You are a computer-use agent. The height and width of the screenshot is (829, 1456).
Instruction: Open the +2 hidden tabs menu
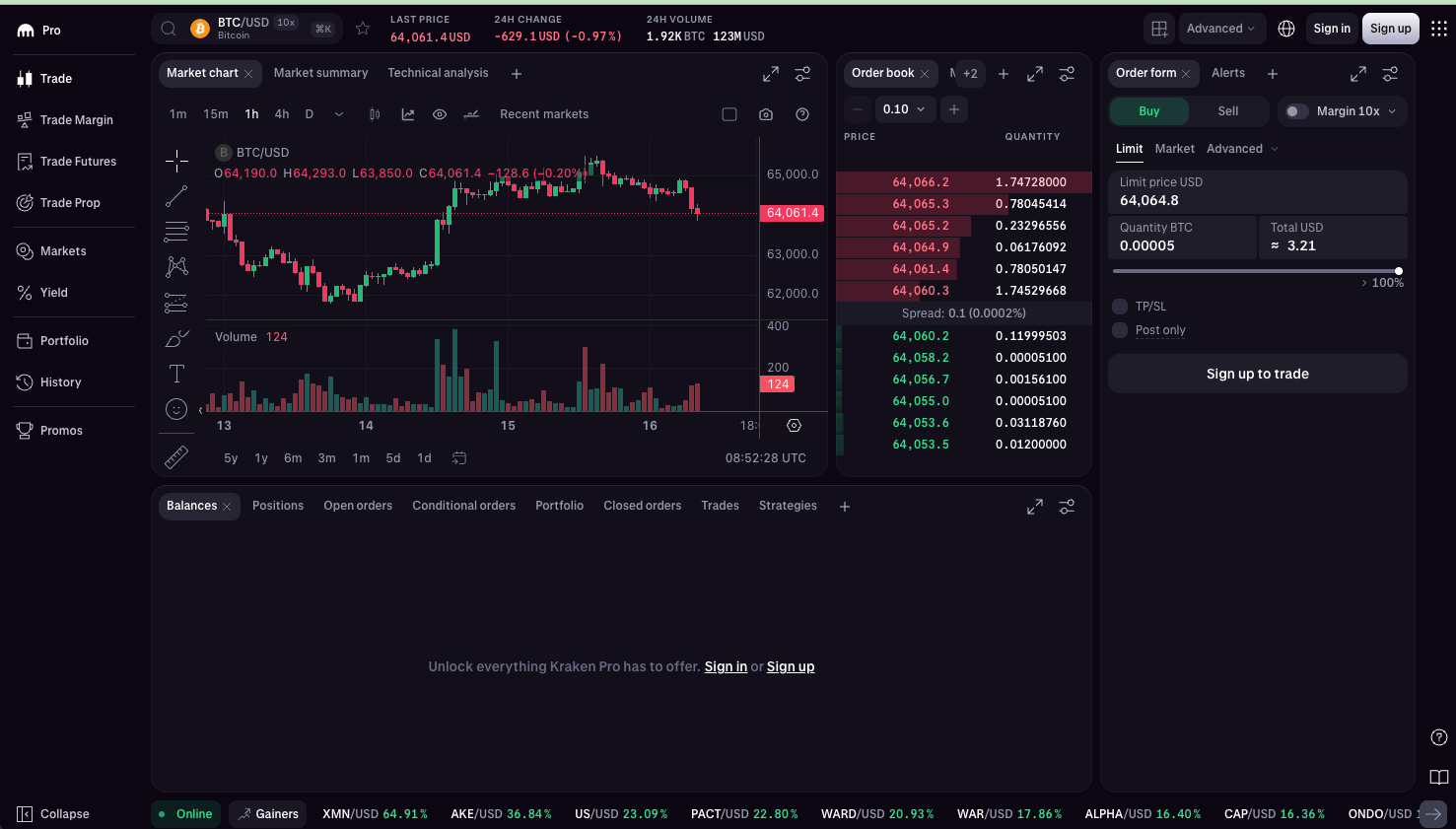tap(970, 74)
